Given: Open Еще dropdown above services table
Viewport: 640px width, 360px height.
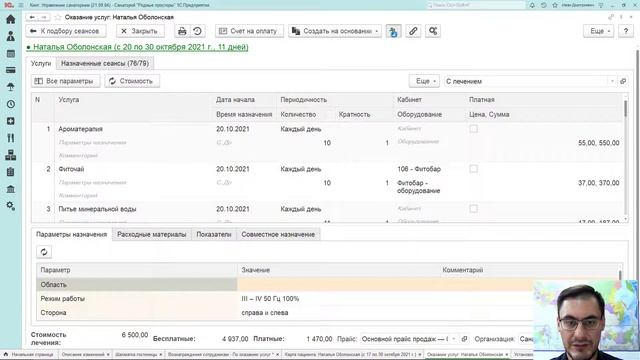Looking at the screenshot, I should [424, 81].
